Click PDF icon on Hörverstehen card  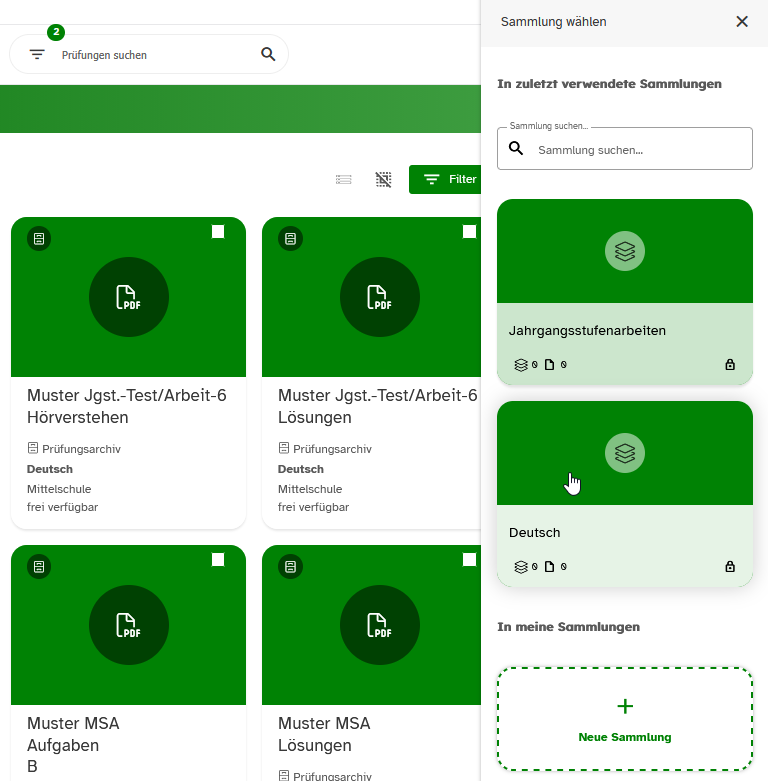coord(128,297)
